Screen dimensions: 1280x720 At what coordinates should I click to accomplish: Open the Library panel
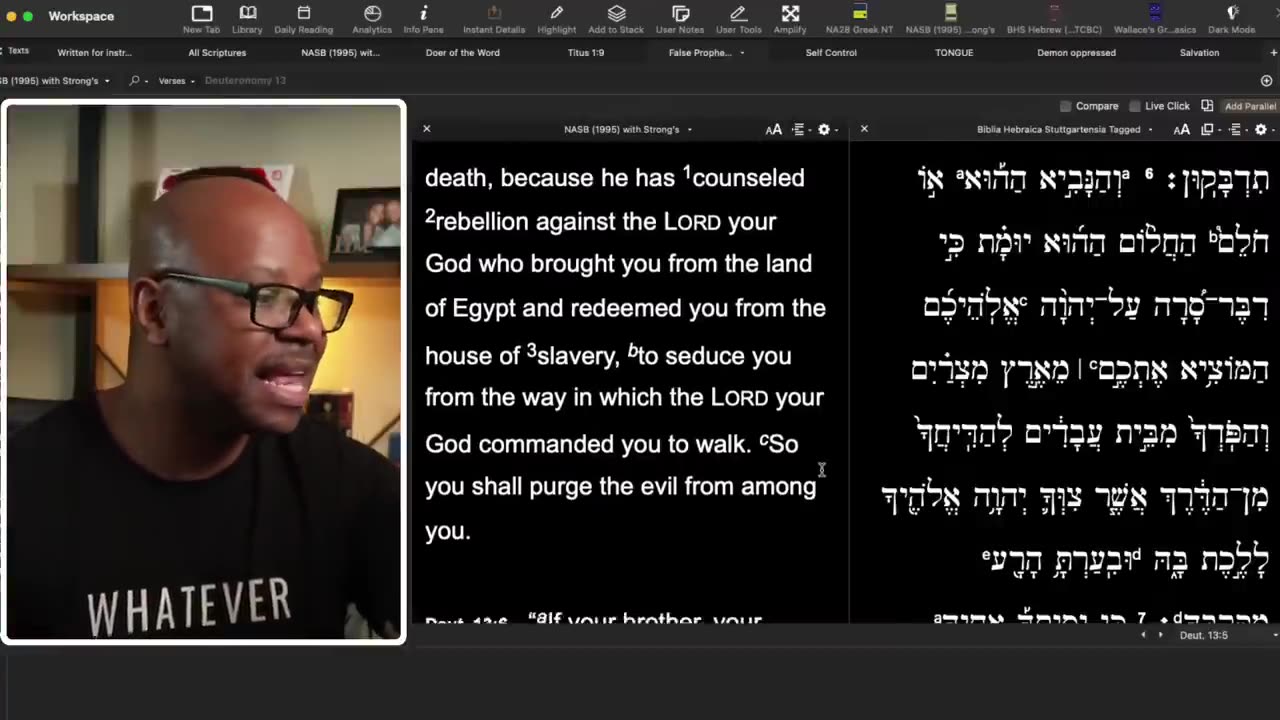(247, 18)
